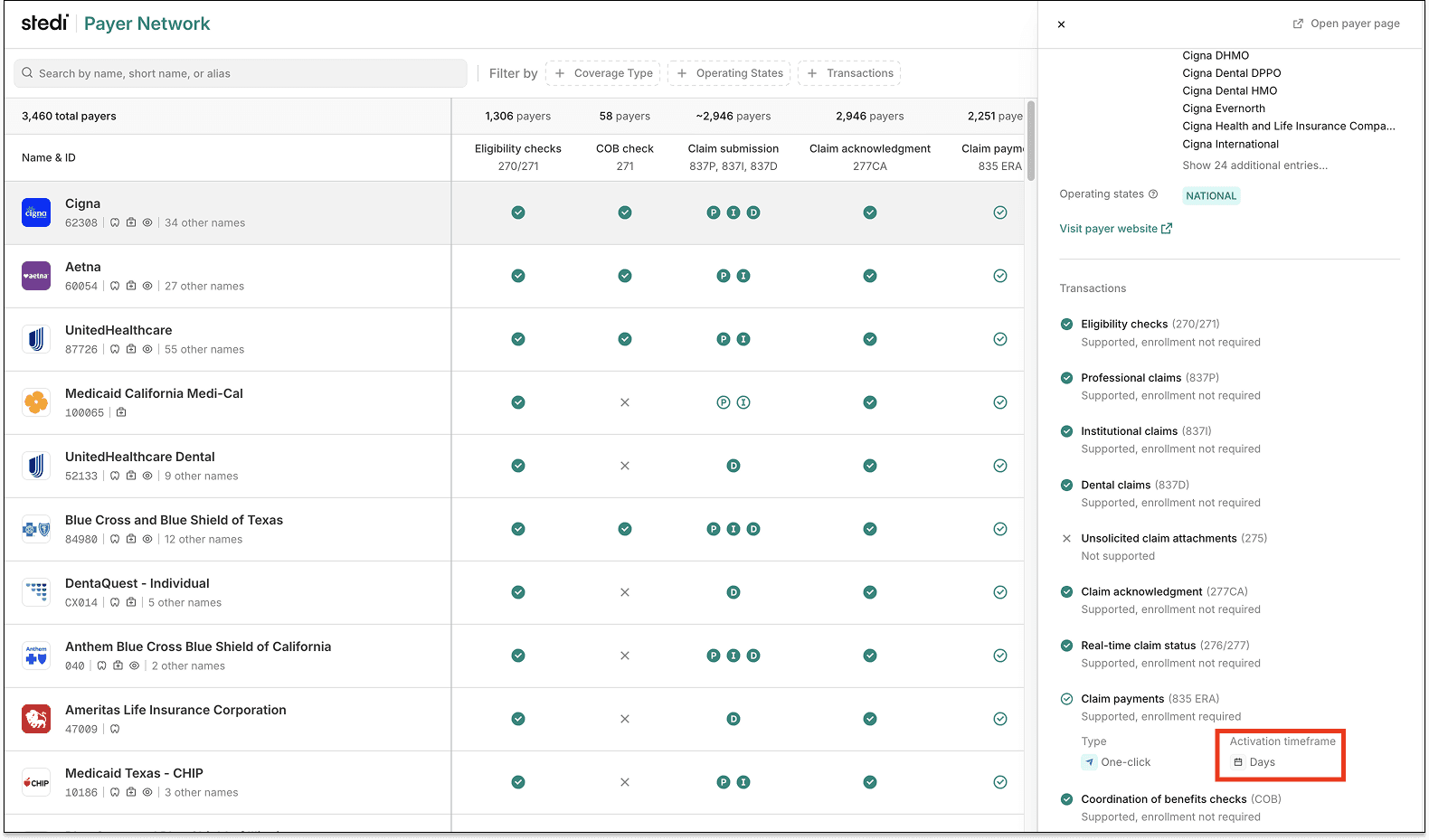Click UnitedHealthcare institutional claim I badge
Viewport: 1429px width, 840px height.
point(743,339)
